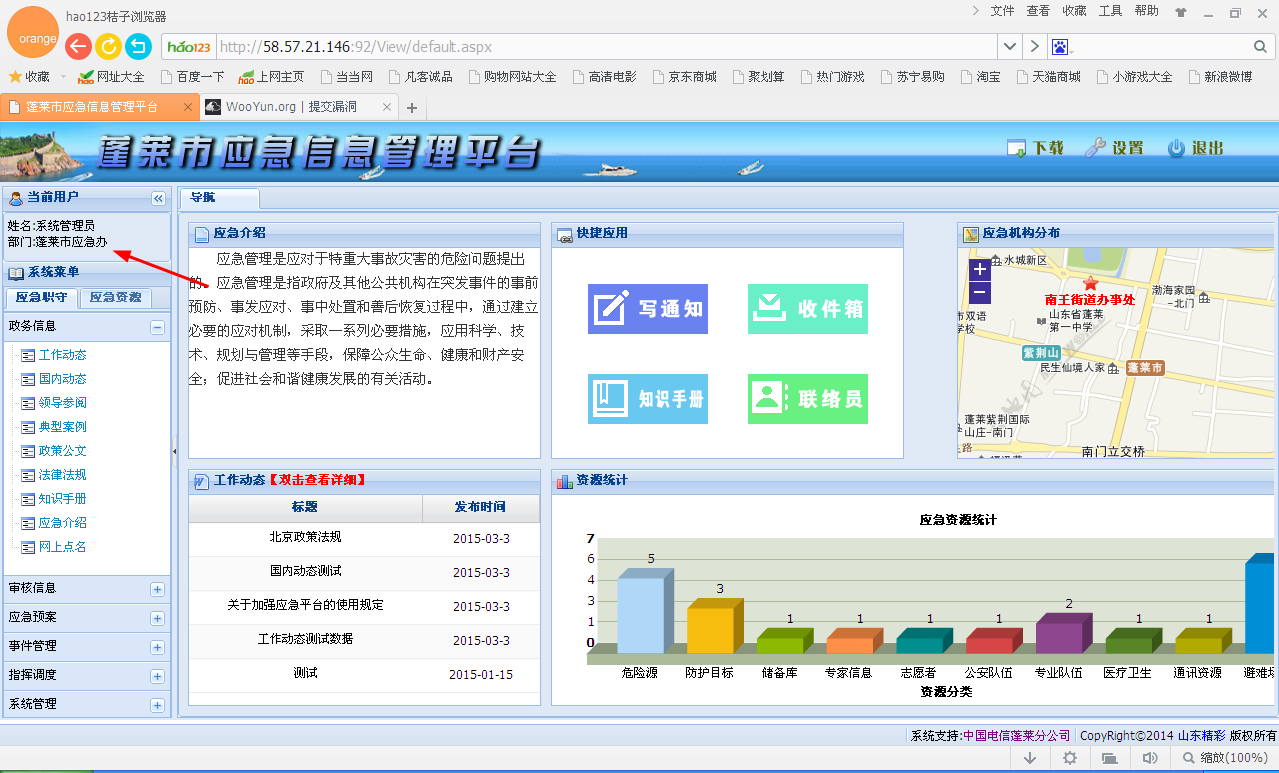Open the 典型案例 menu link
Screen dimensions: 1279x773
coord(62,427)
